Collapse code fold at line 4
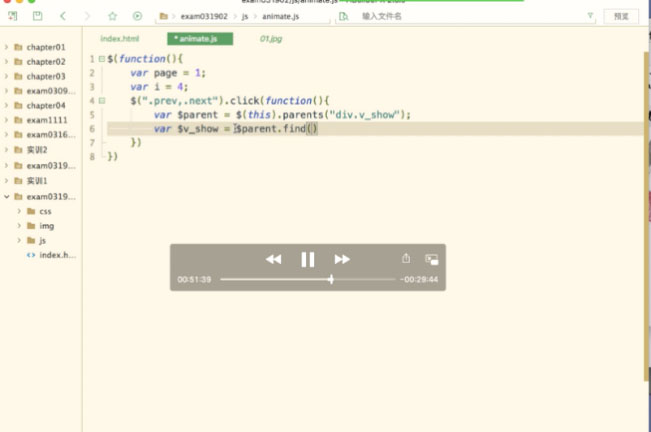This screenshot has height=432, width=651. 101,101
